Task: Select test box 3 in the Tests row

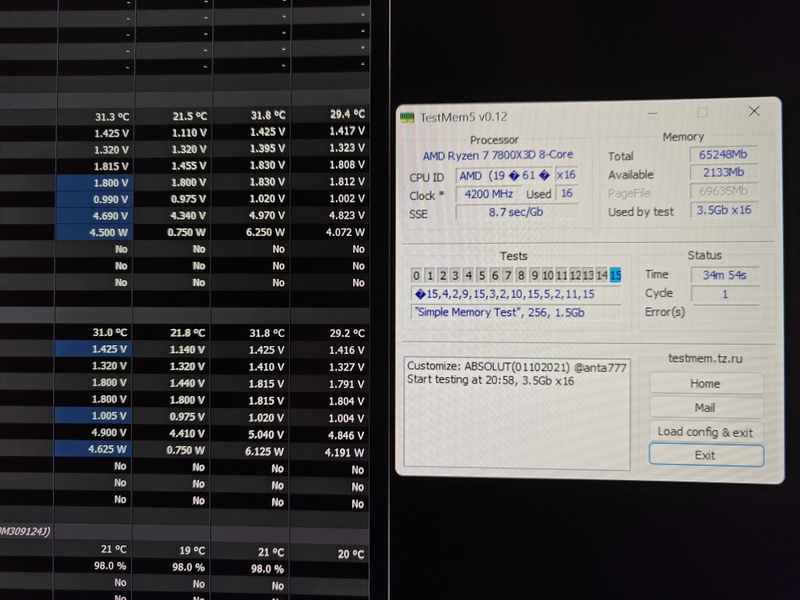Action: click(455, 276)
